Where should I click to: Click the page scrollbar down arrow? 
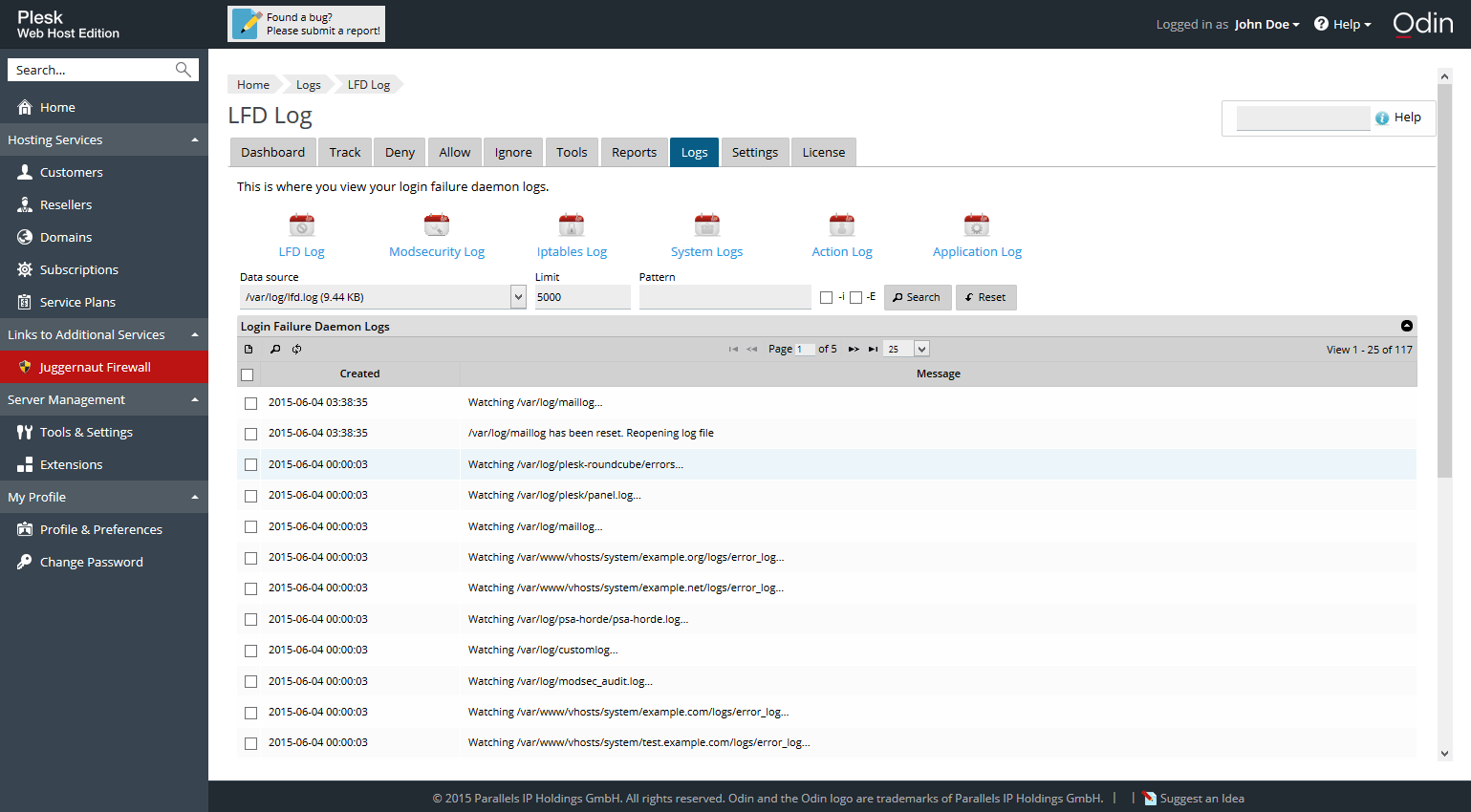pos(1444,754)
